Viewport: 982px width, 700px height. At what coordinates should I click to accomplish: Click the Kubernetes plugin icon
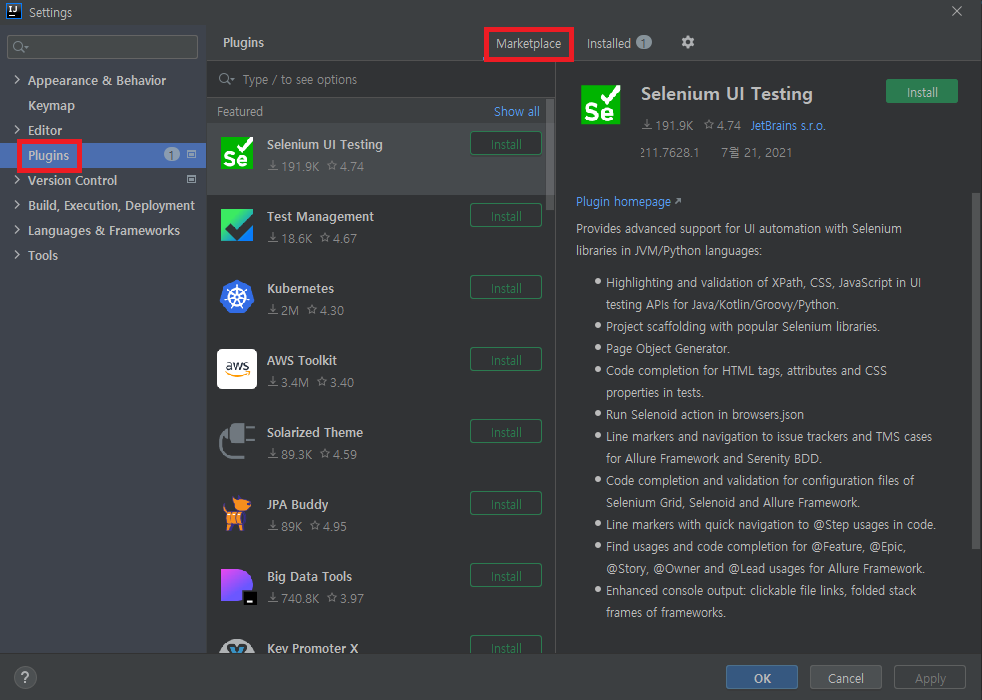pyautogui.click(x=237, y=297)
